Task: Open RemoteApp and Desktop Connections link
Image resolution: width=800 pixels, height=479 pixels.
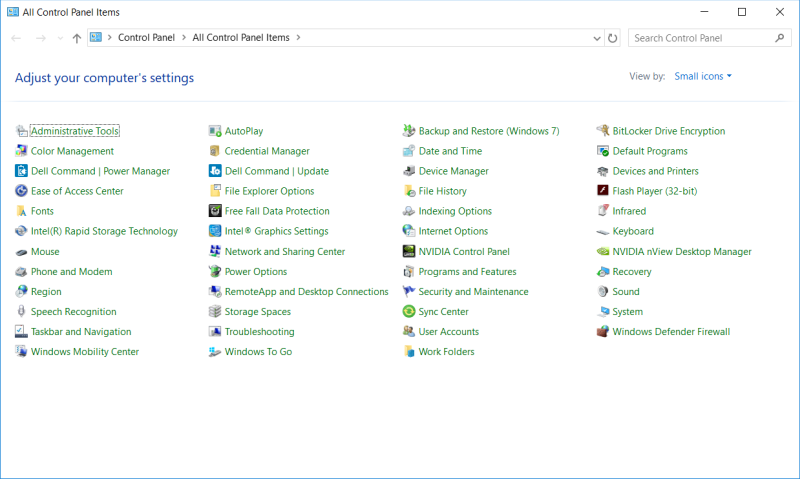Action: 306,292
